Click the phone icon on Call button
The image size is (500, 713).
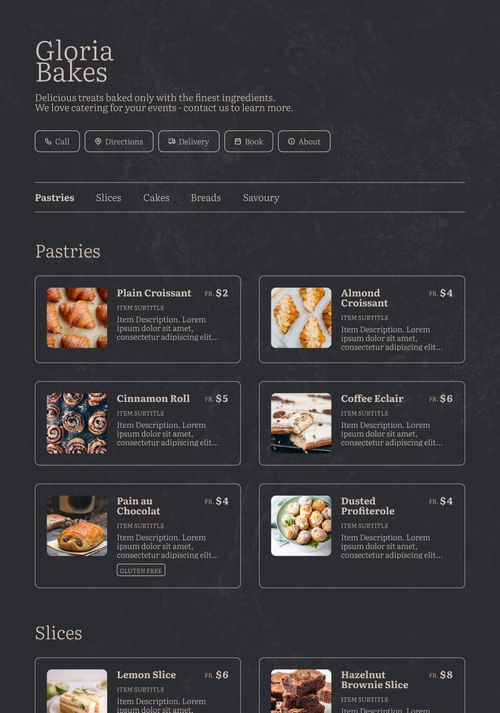coord(48,141)
